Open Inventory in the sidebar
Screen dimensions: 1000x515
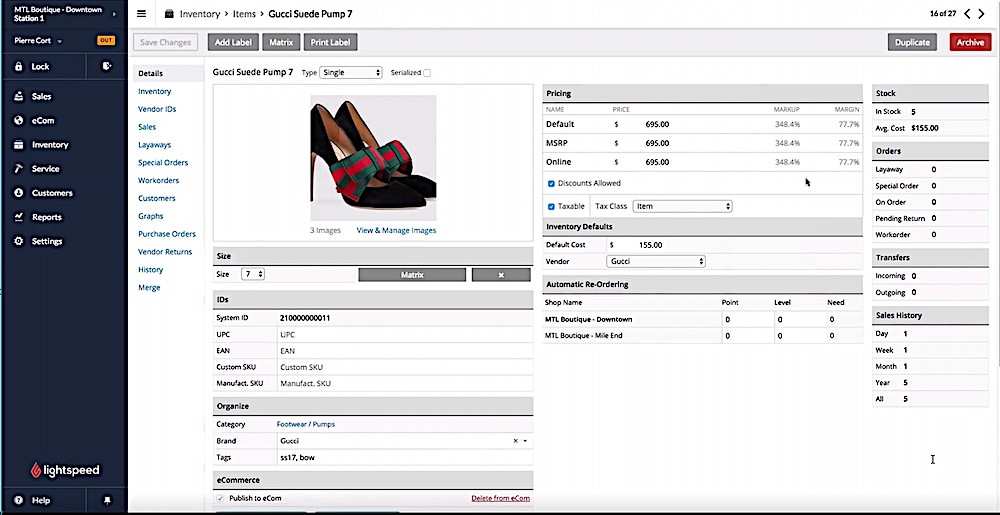50,145
